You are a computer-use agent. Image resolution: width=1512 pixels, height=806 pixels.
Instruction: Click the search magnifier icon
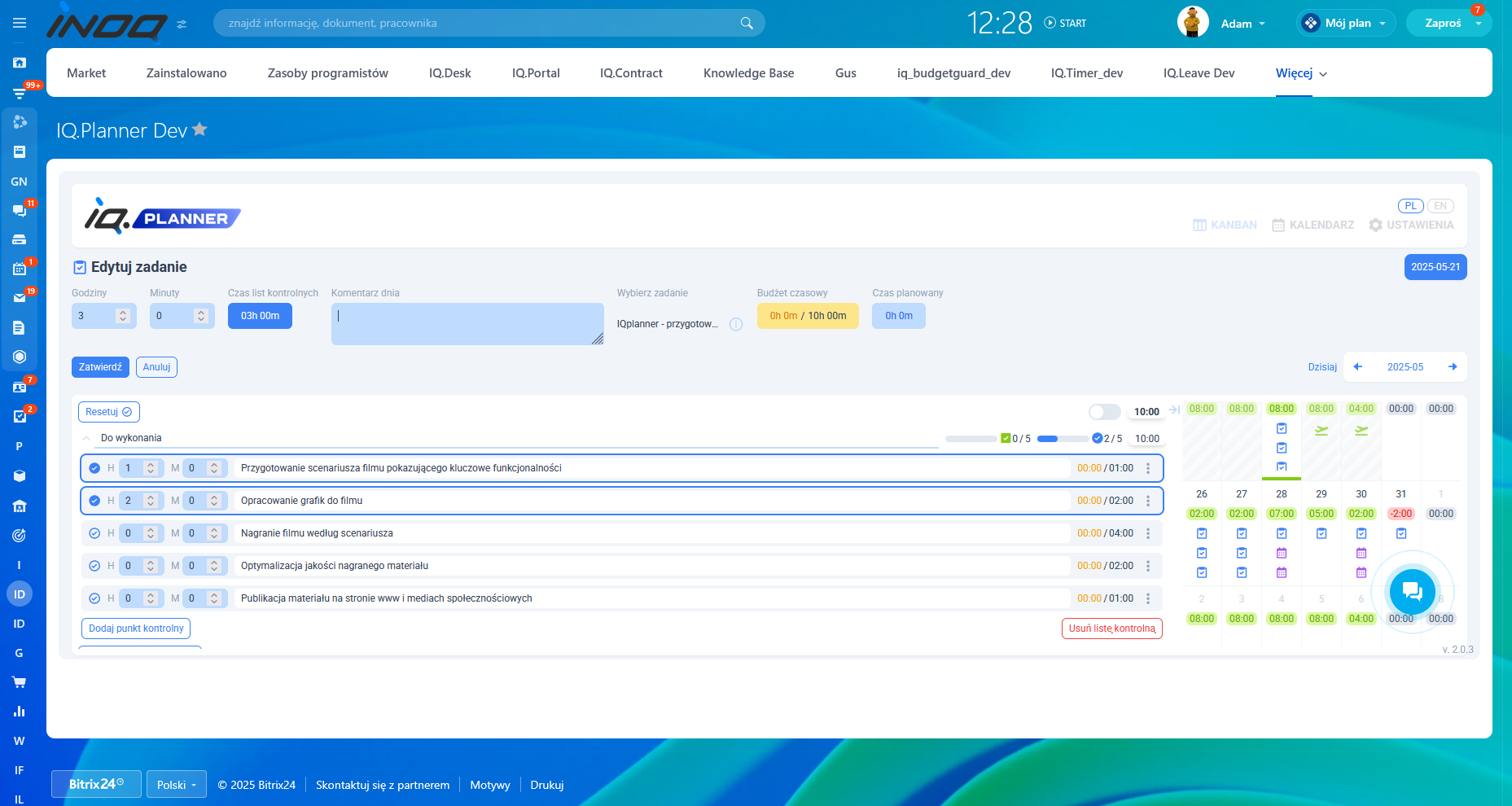(x=746, y=23)
